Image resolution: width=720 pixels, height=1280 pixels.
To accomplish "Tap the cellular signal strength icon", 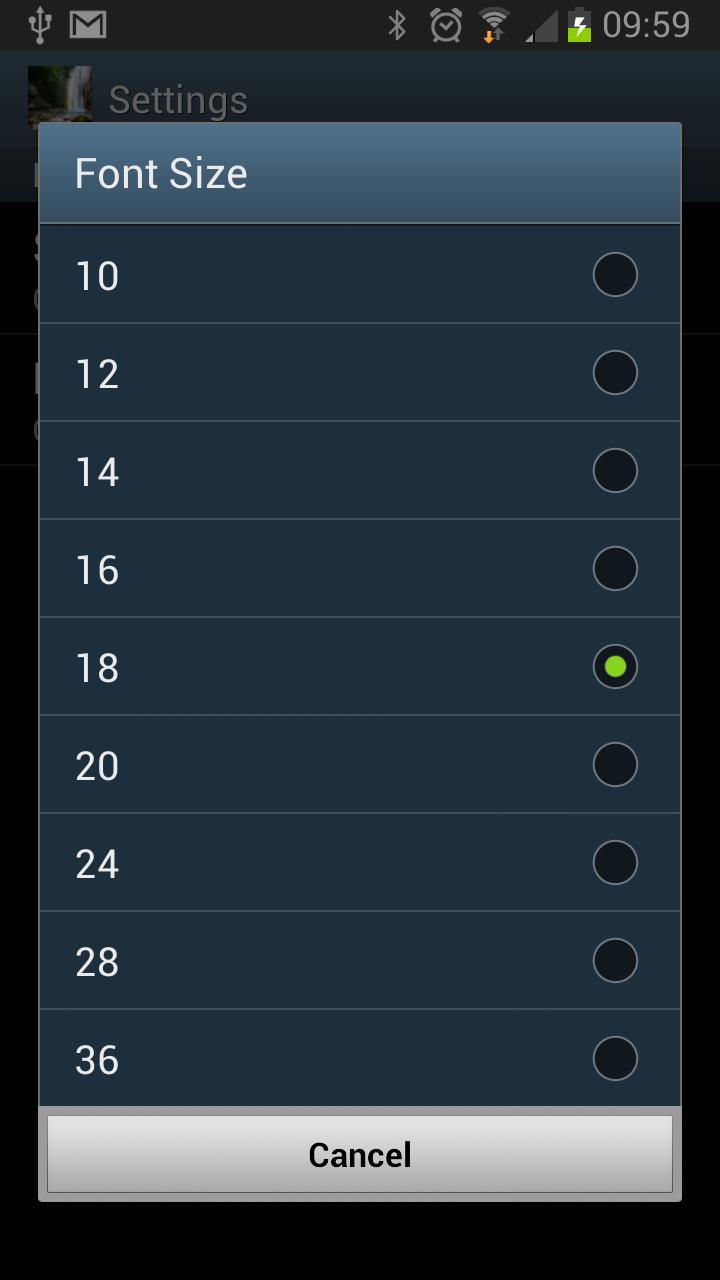I will coord(541,24).
